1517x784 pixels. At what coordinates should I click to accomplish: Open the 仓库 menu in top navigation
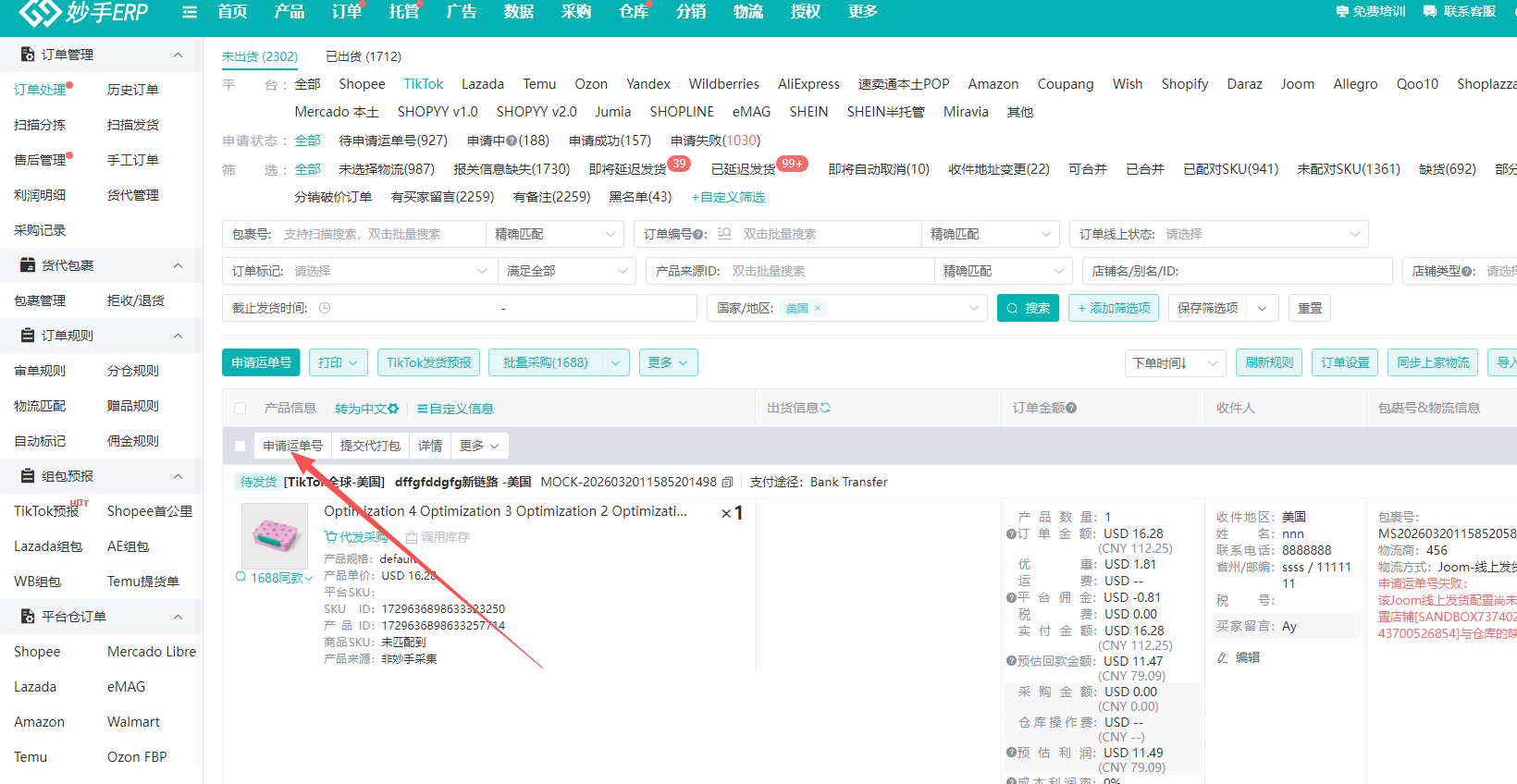pos(634,12)
